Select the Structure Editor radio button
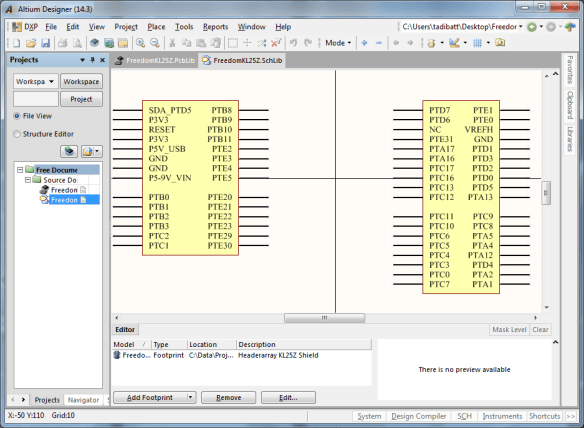Image resolution: width=584 pixels, height=428 pixels. 17,134
